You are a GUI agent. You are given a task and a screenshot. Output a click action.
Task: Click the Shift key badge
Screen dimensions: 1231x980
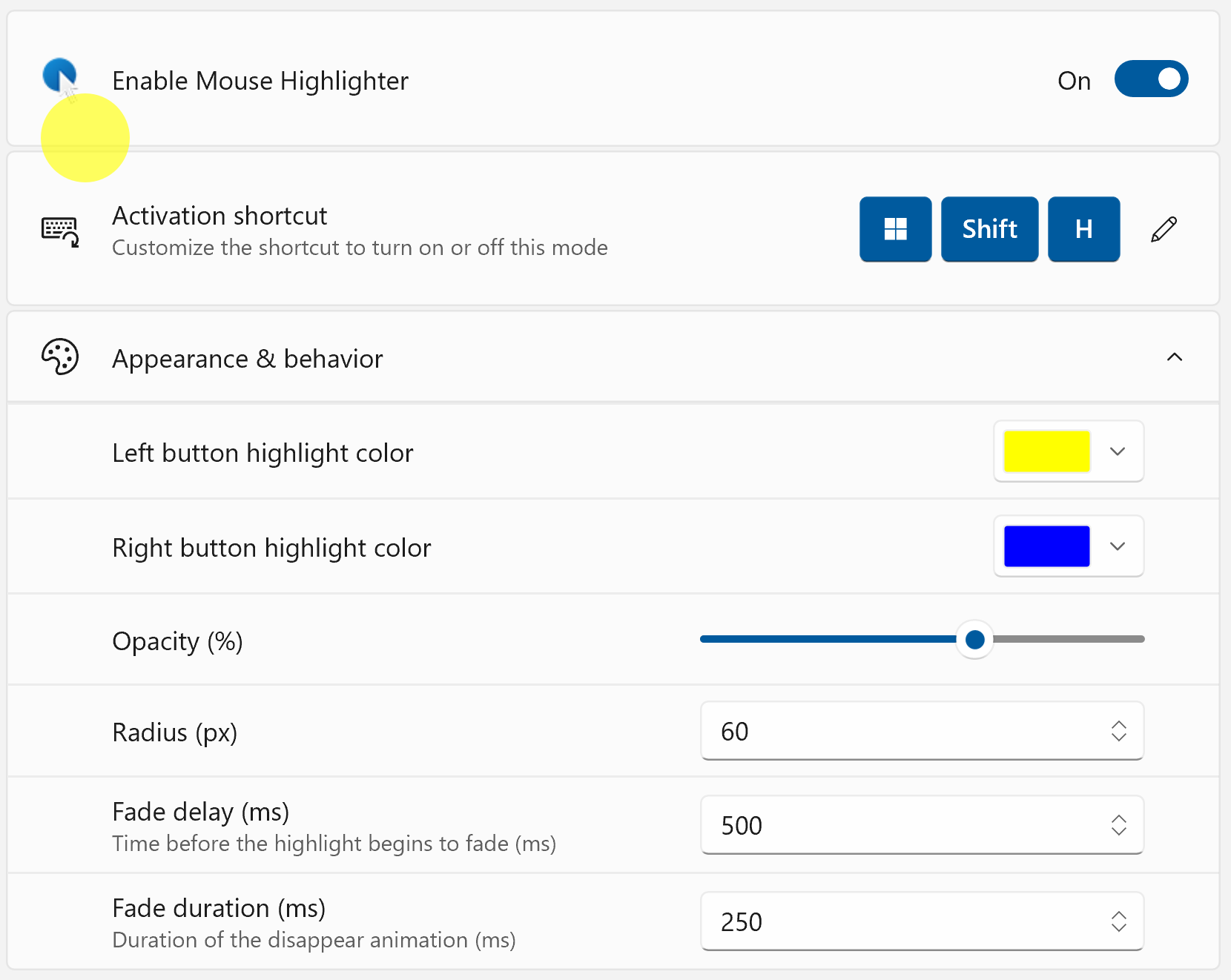(989, 229)
